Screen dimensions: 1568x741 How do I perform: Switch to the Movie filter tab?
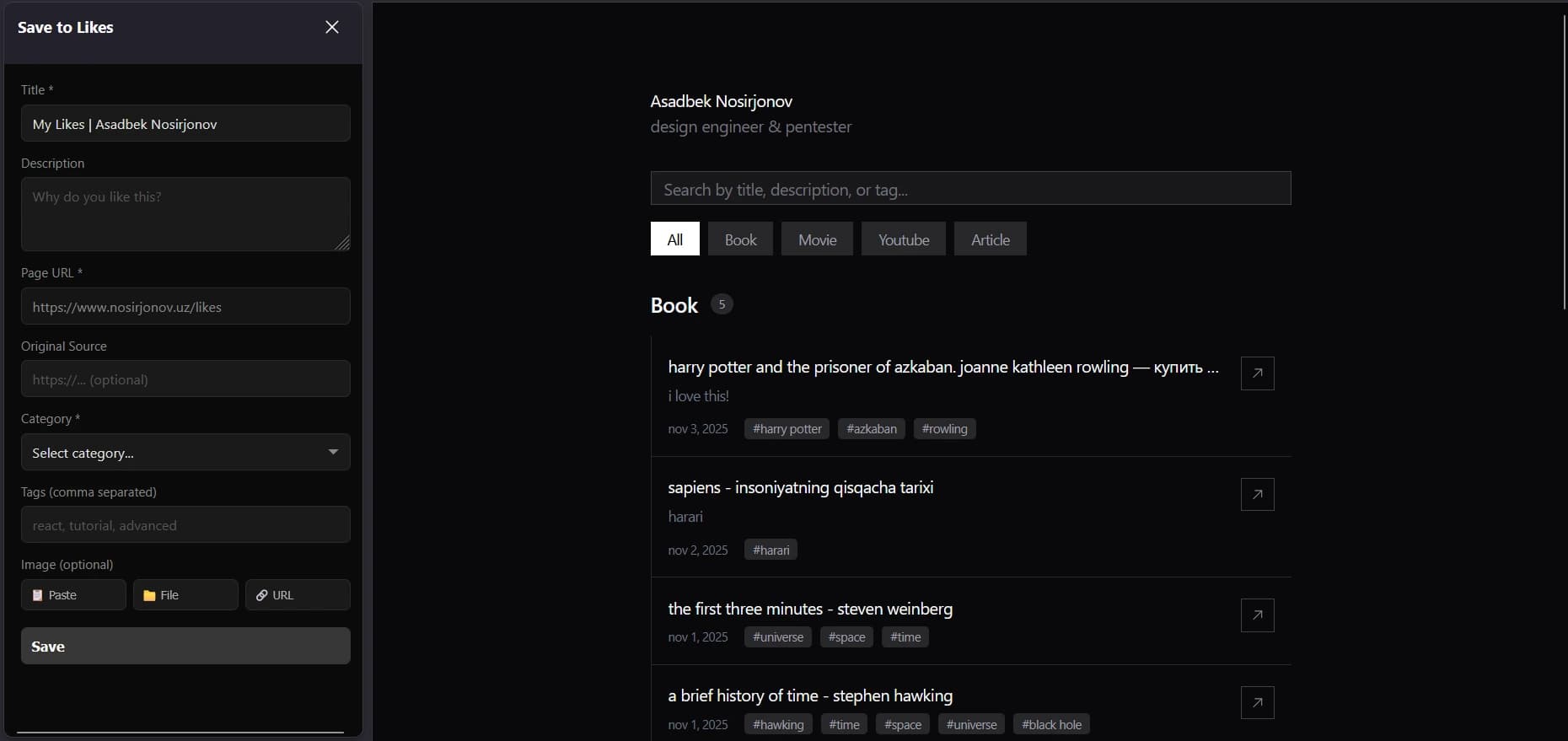817,239
